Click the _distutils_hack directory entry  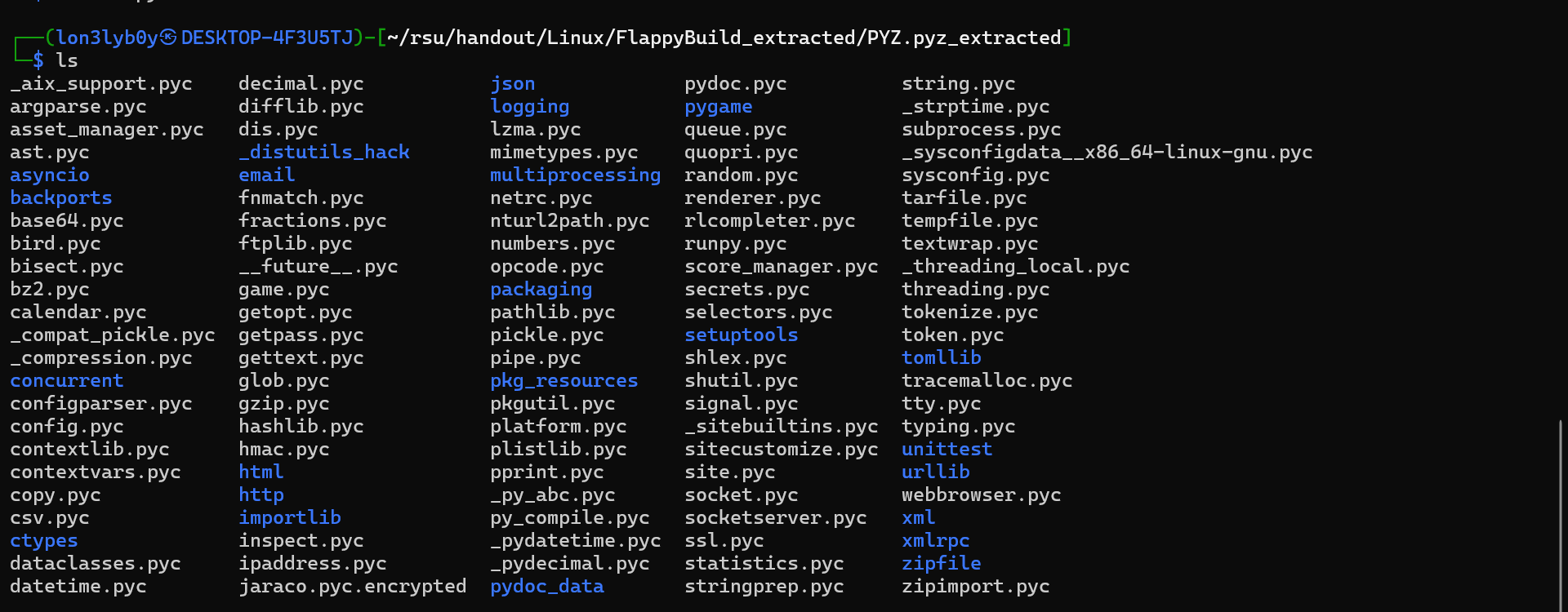point(323,153)
